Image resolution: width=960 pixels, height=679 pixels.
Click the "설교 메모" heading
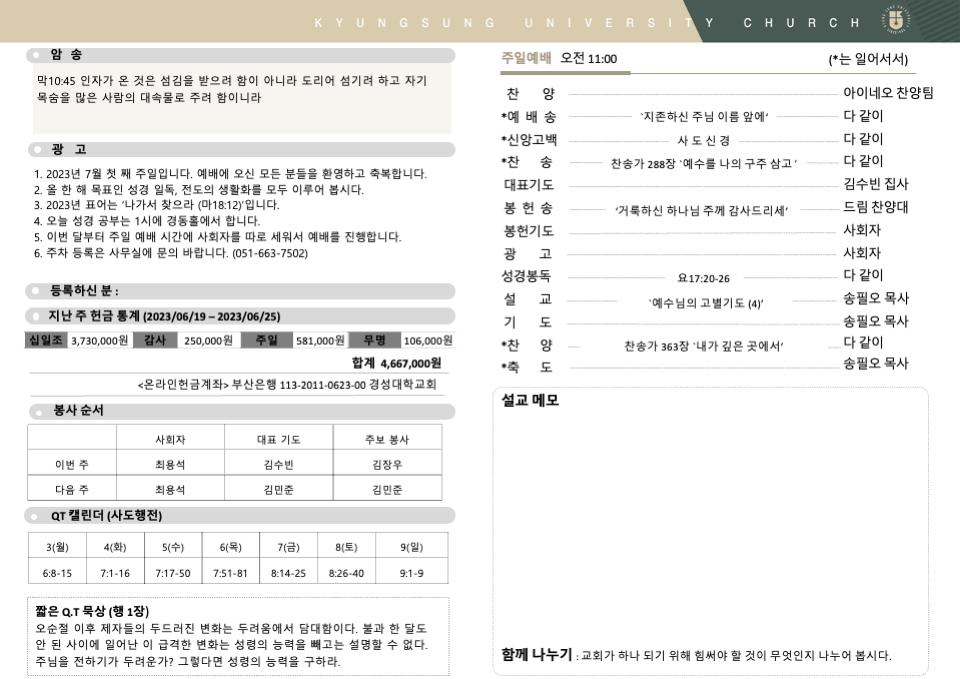coord(530,400)
